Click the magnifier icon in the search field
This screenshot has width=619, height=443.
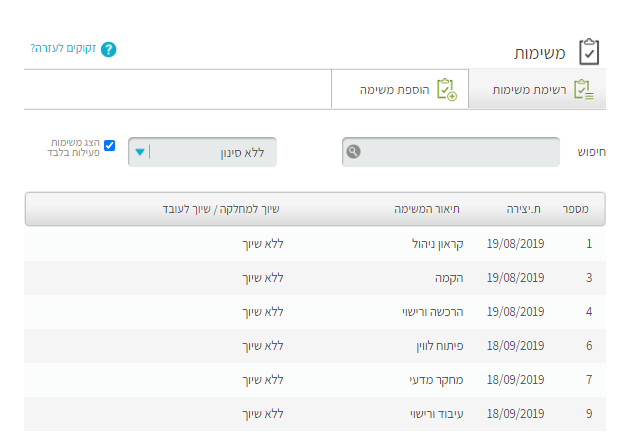point(353,152)
